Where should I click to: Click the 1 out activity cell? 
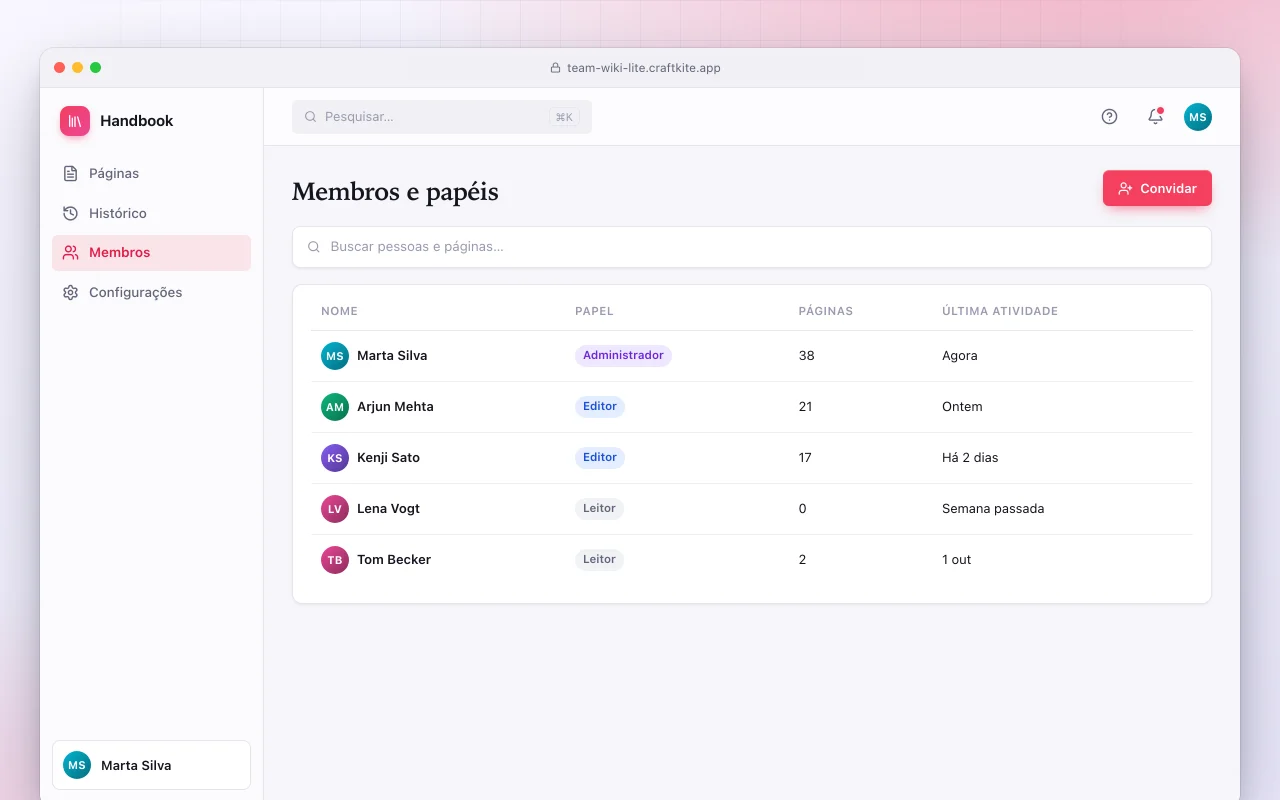pos(957,560)
